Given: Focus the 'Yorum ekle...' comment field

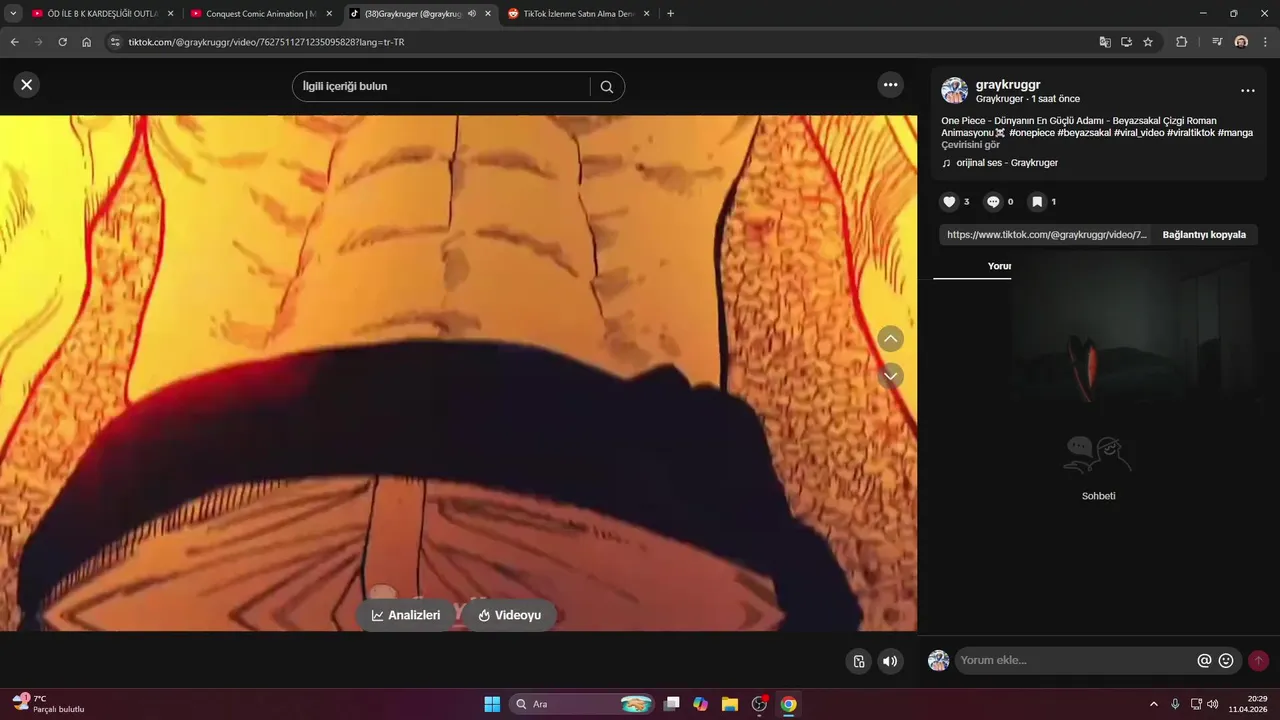Looking at the screenshot, I should [x=1075, y=661].
